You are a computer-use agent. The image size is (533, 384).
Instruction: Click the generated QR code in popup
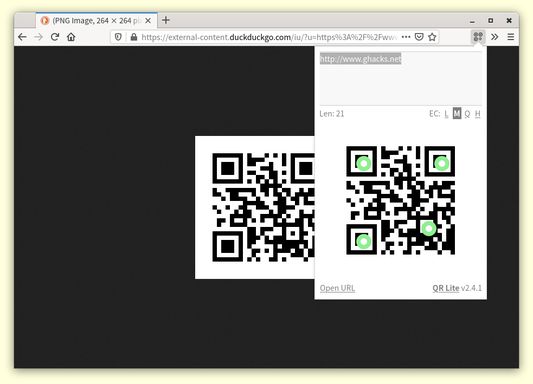(400, 200)
